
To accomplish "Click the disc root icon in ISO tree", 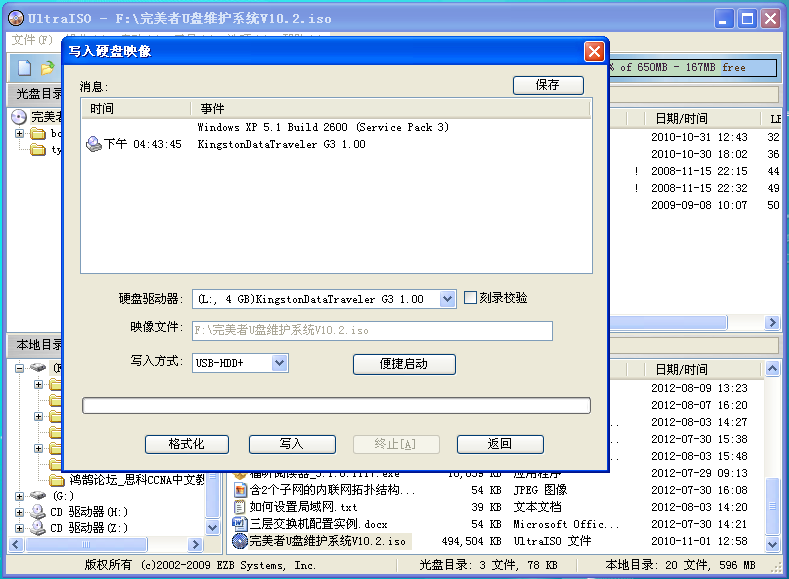I will [x=19, y=117].
